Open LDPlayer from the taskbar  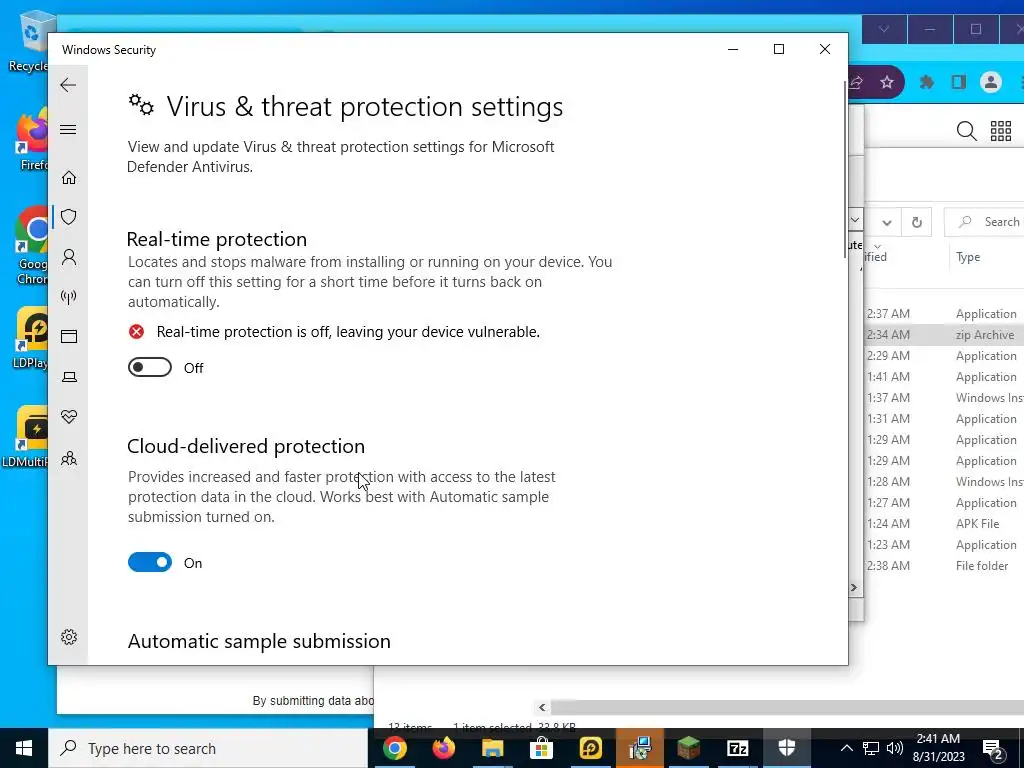590,748
